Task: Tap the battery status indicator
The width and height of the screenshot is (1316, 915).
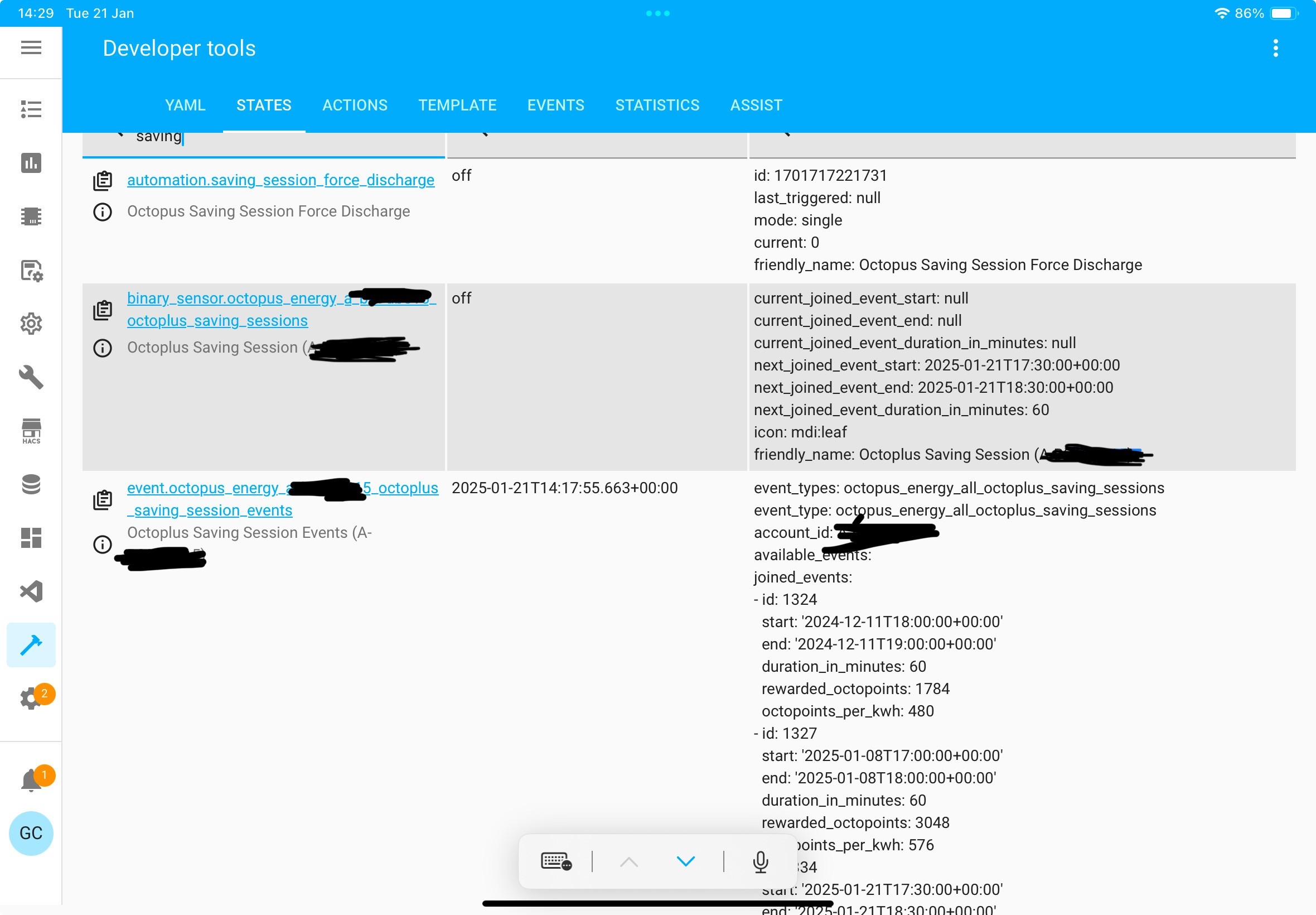Action: pyautogui.click(x=1284, y=13)
